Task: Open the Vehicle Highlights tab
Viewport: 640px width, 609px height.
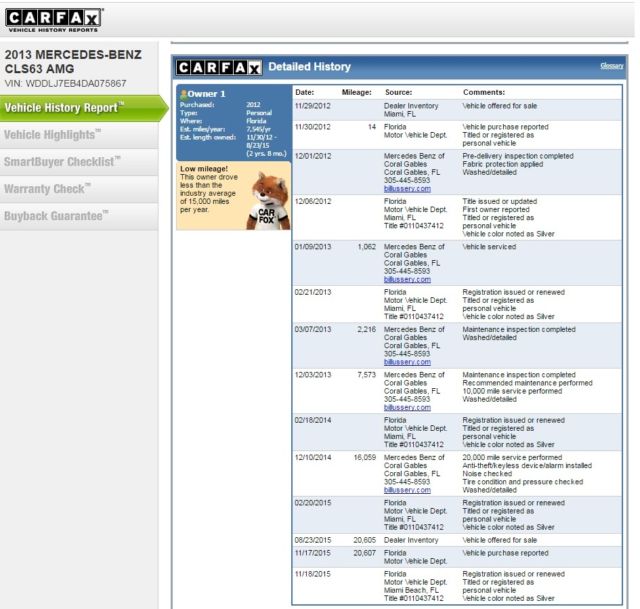Action: (79, 135)
